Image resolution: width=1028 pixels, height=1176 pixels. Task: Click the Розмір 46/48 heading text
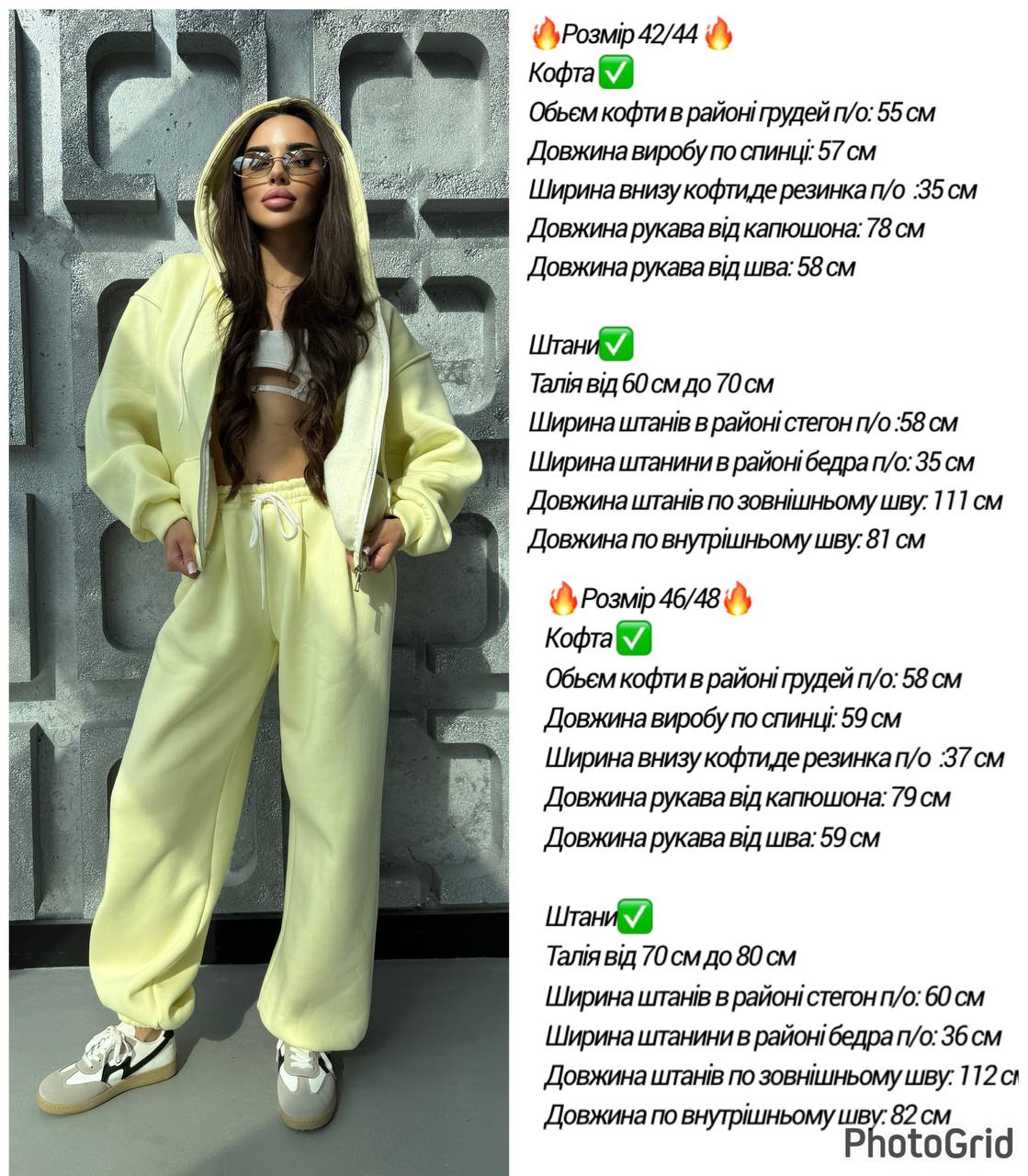650,600
